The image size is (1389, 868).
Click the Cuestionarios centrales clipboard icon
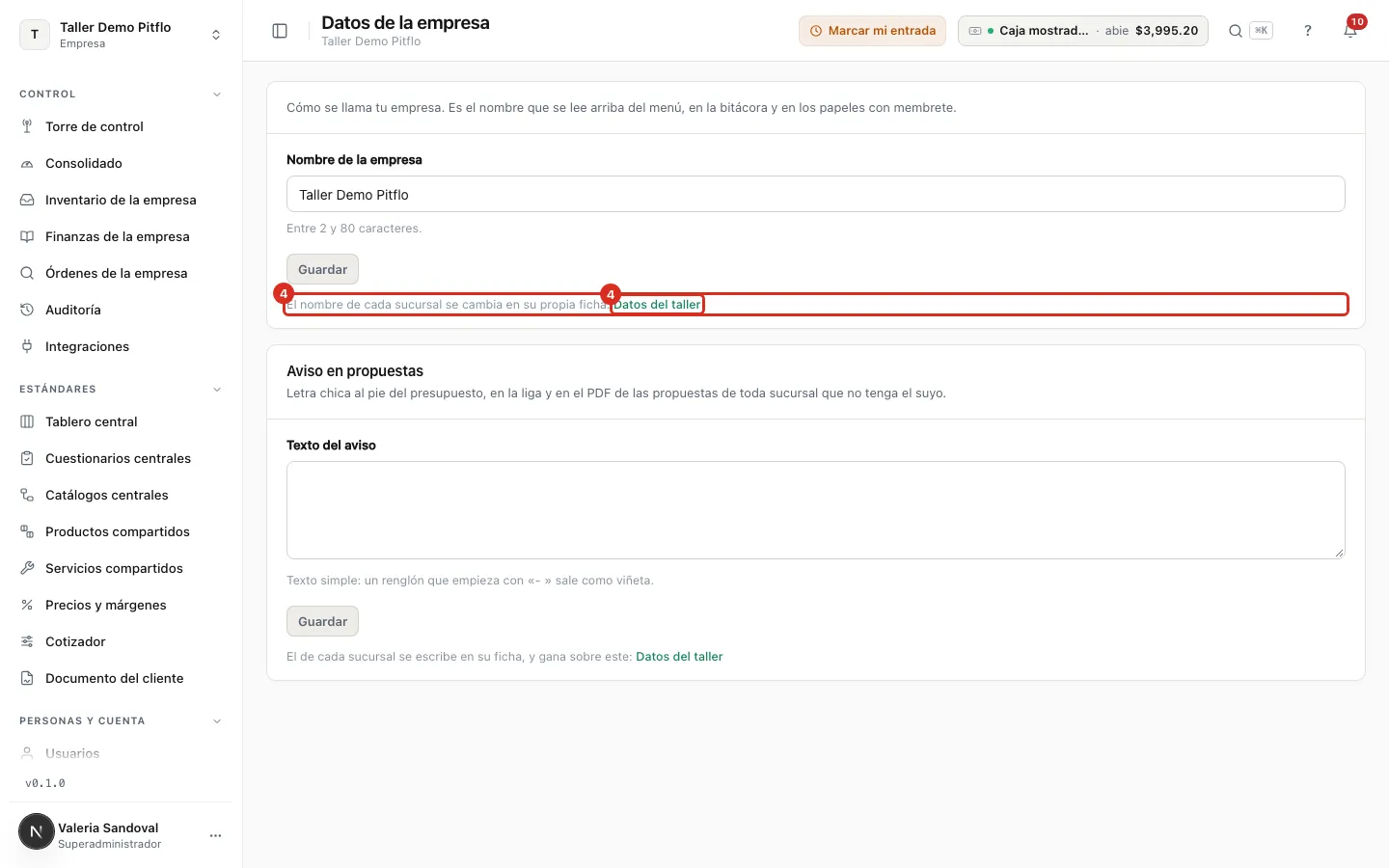coord(27,458)
